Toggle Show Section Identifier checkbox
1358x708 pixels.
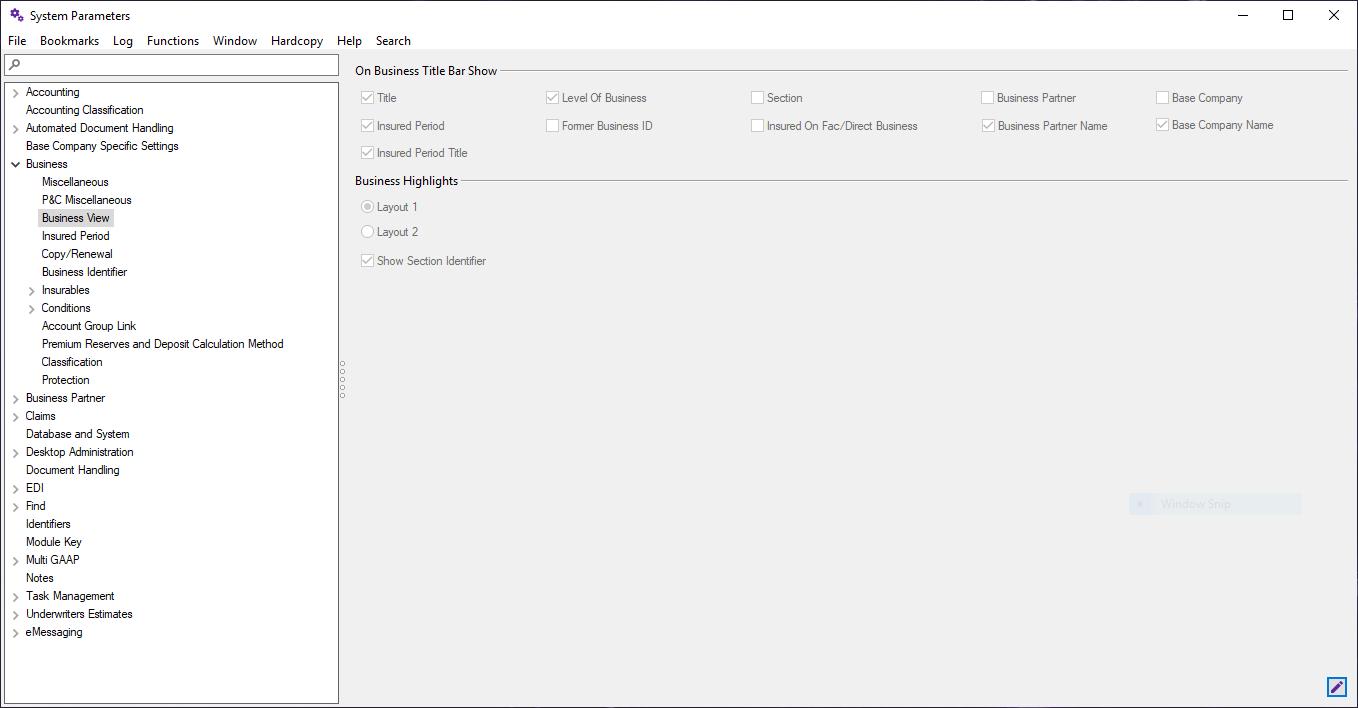click(367, 261)
